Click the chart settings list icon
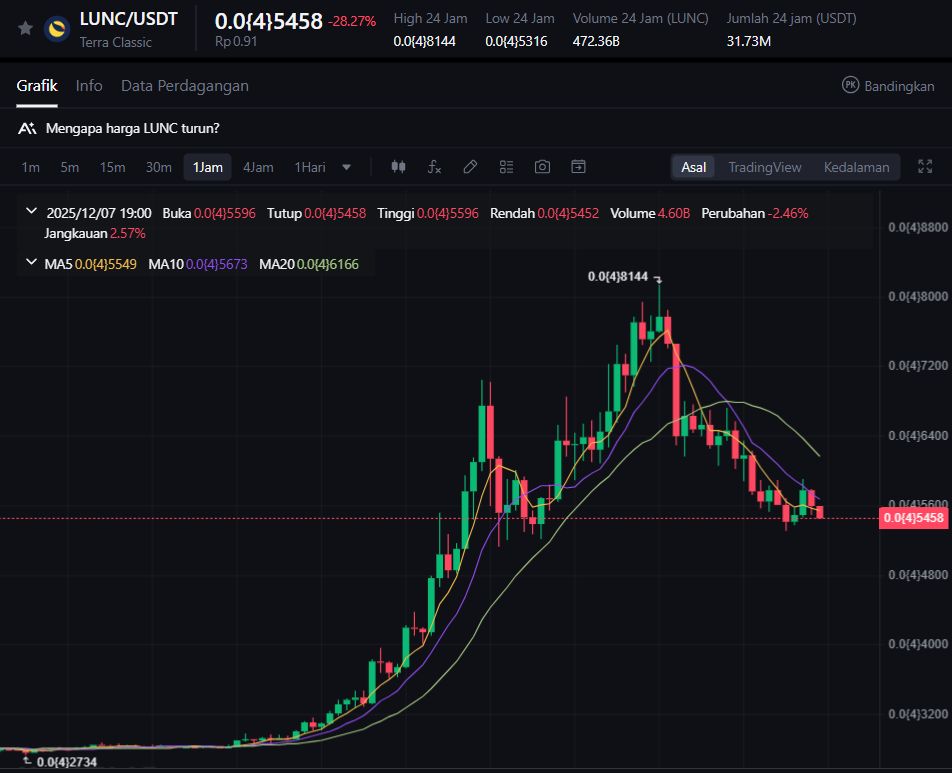Viewport: 952px width, 773px height. [506, 167]
